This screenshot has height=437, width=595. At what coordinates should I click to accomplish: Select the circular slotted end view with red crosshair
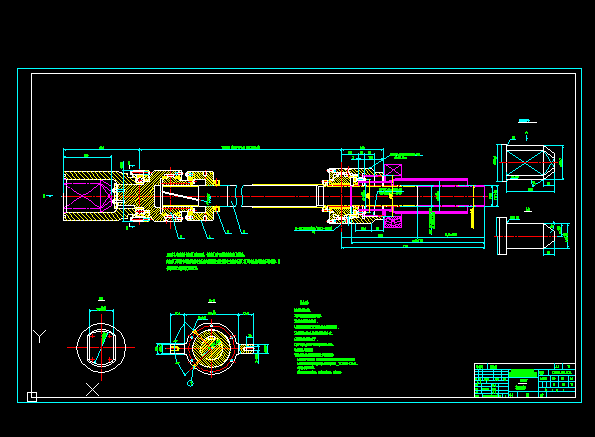pyautogui.click(x=101, y=347)
